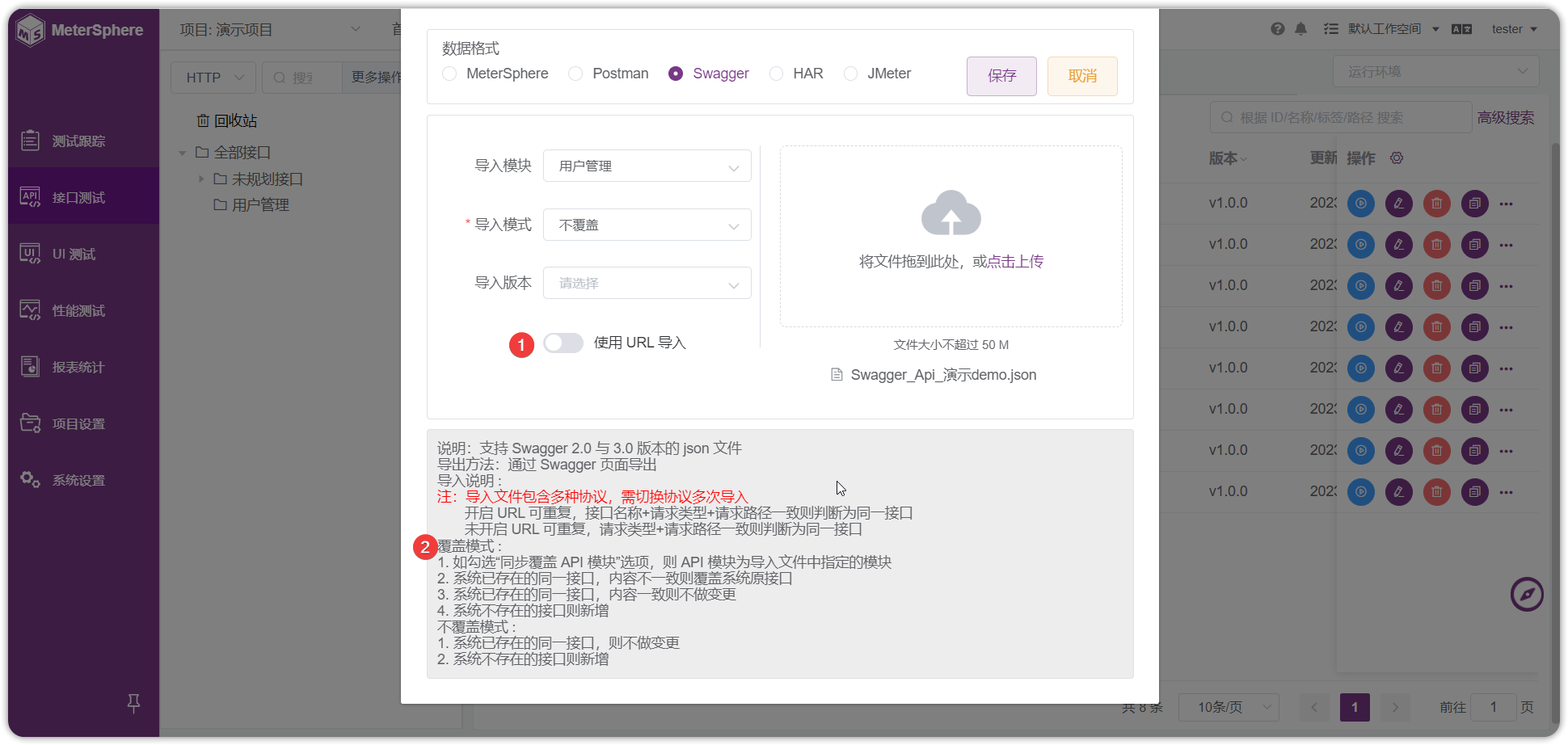The image size is (1568, 745).
Task: Open the 回收站 recycle bin
Action: coord(227,120)
